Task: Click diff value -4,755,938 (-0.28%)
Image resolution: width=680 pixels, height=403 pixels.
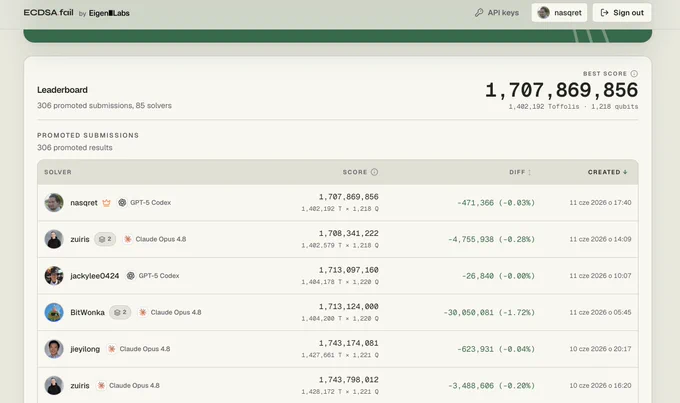Action: 491,239
